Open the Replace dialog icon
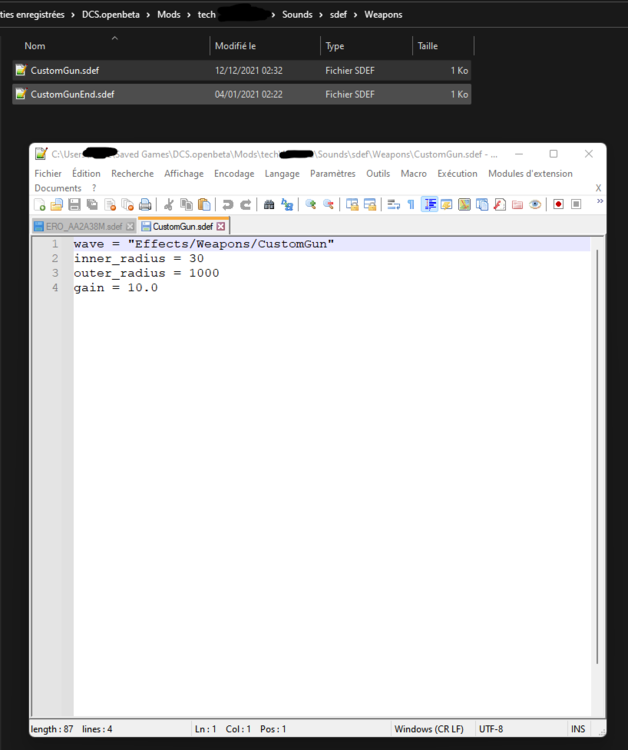 click(286, 205)
